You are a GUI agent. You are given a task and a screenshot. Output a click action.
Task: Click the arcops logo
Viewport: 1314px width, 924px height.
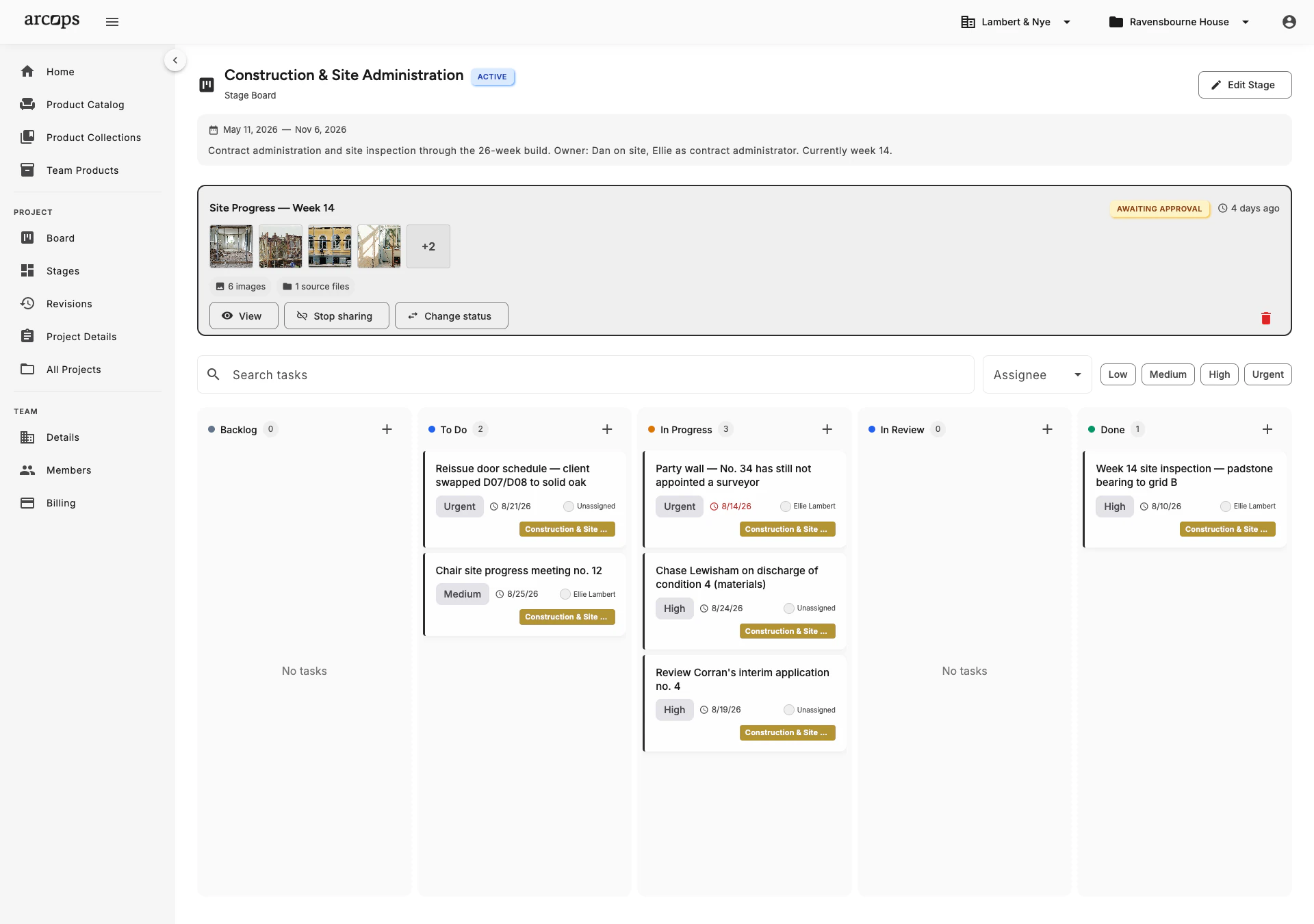click(52, 21)
